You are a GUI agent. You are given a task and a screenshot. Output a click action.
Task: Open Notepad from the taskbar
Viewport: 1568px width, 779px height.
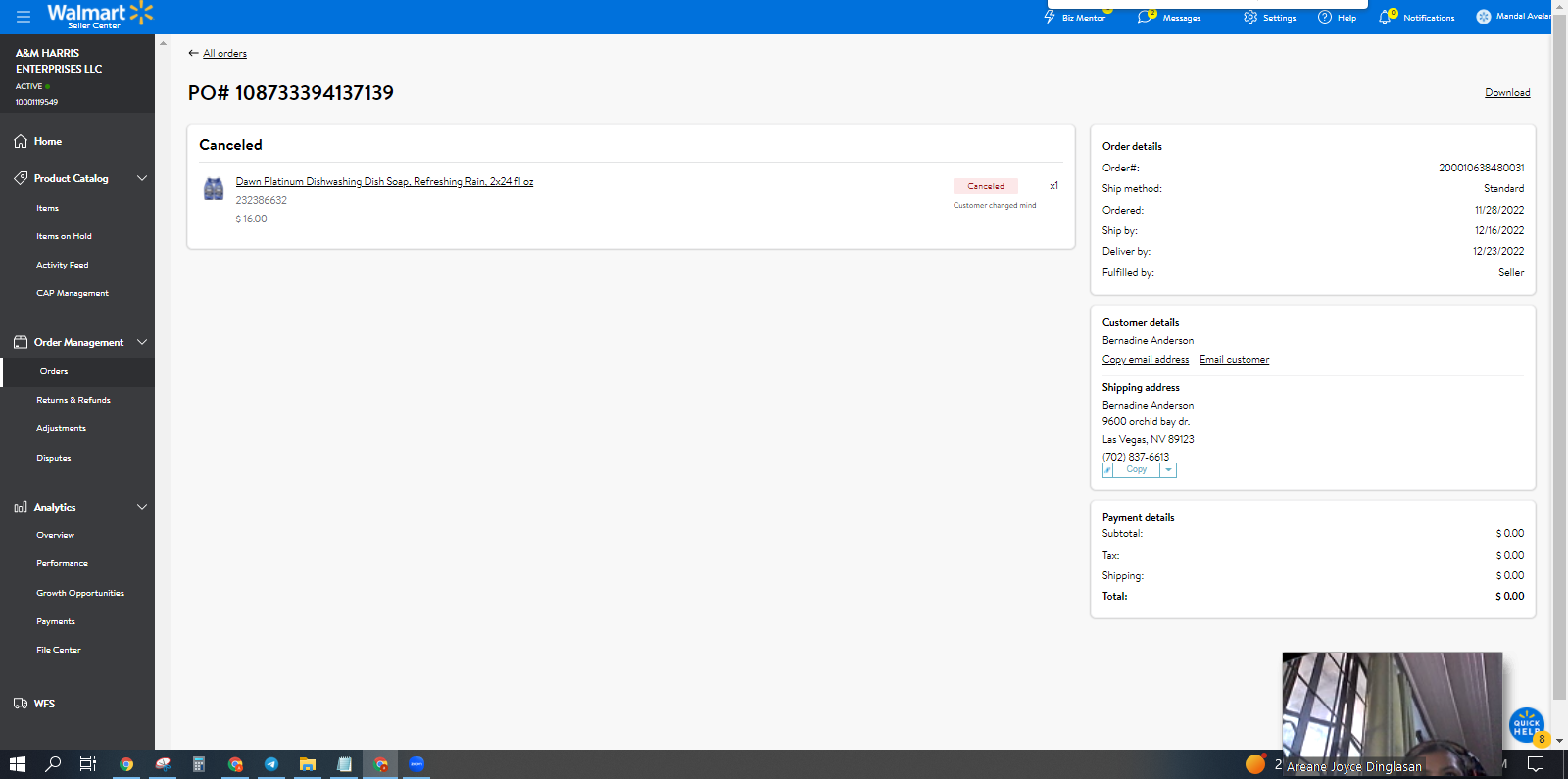click(344, 764)
